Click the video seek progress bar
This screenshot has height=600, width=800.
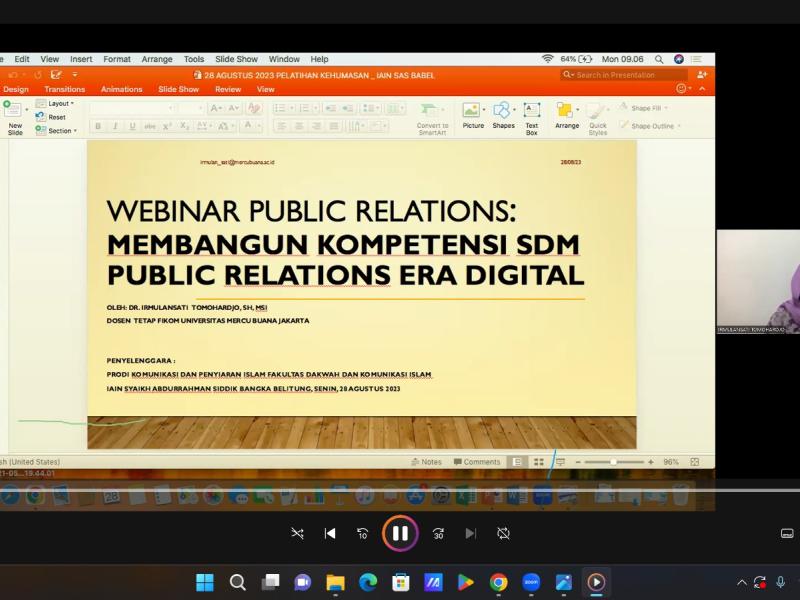400,490
